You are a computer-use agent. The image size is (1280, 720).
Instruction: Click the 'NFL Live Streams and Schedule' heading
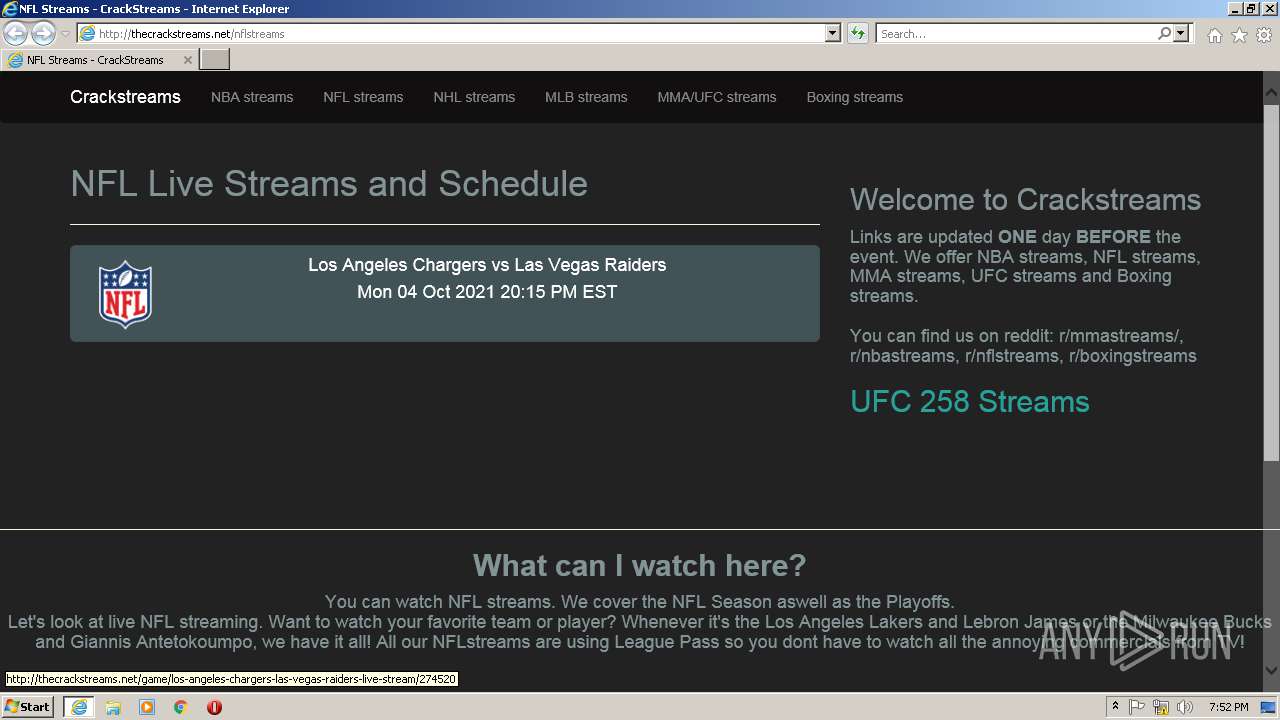coord(329,184)
